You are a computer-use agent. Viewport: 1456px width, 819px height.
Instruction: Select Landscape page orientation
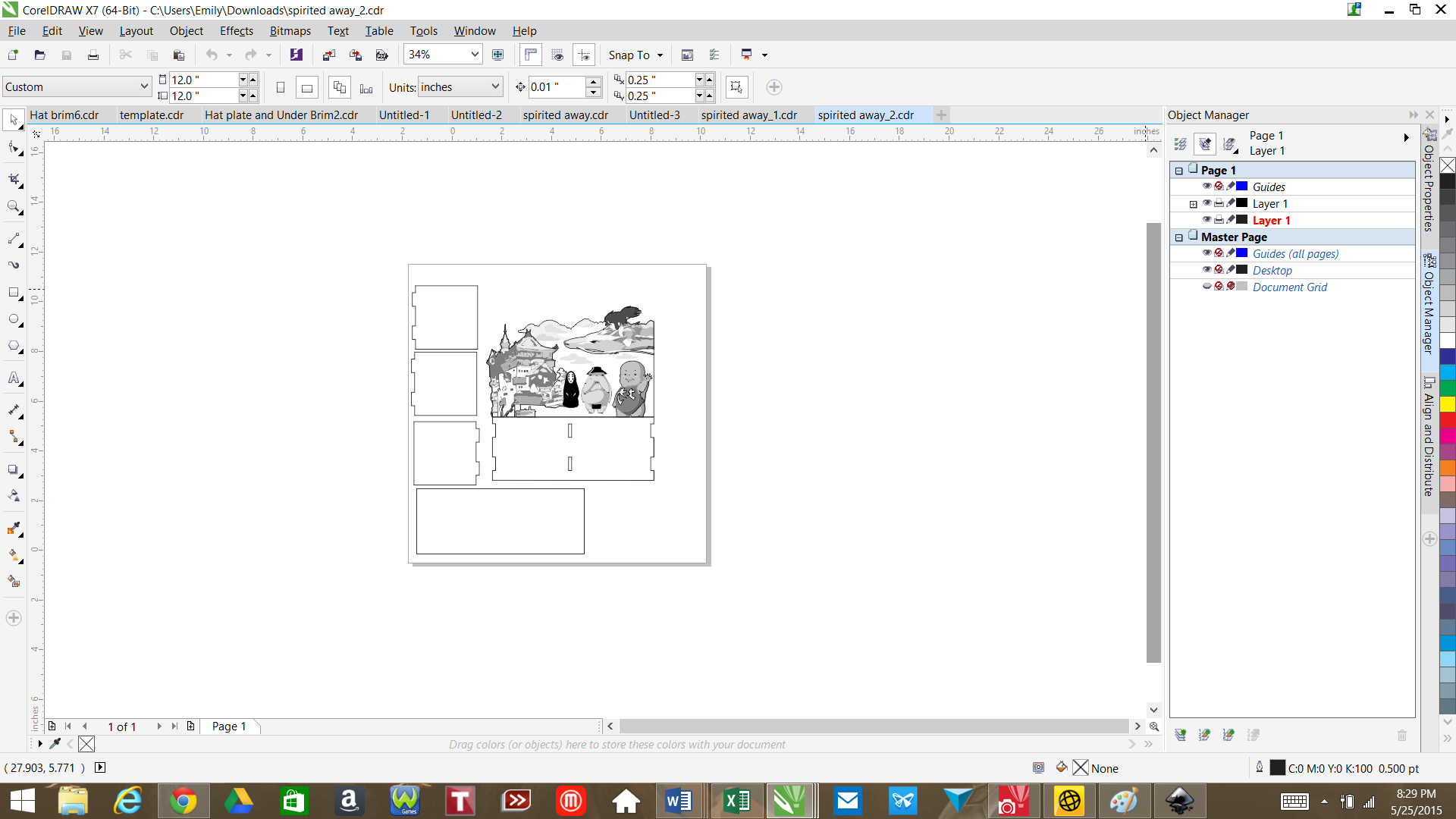point(306,87)
